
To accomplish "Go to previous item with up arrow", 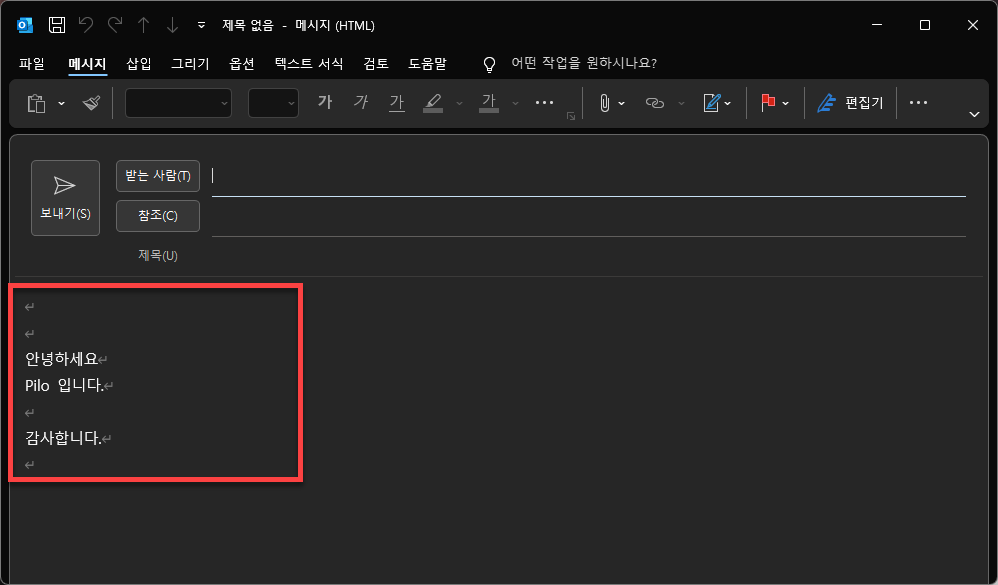I will (143, 25).
